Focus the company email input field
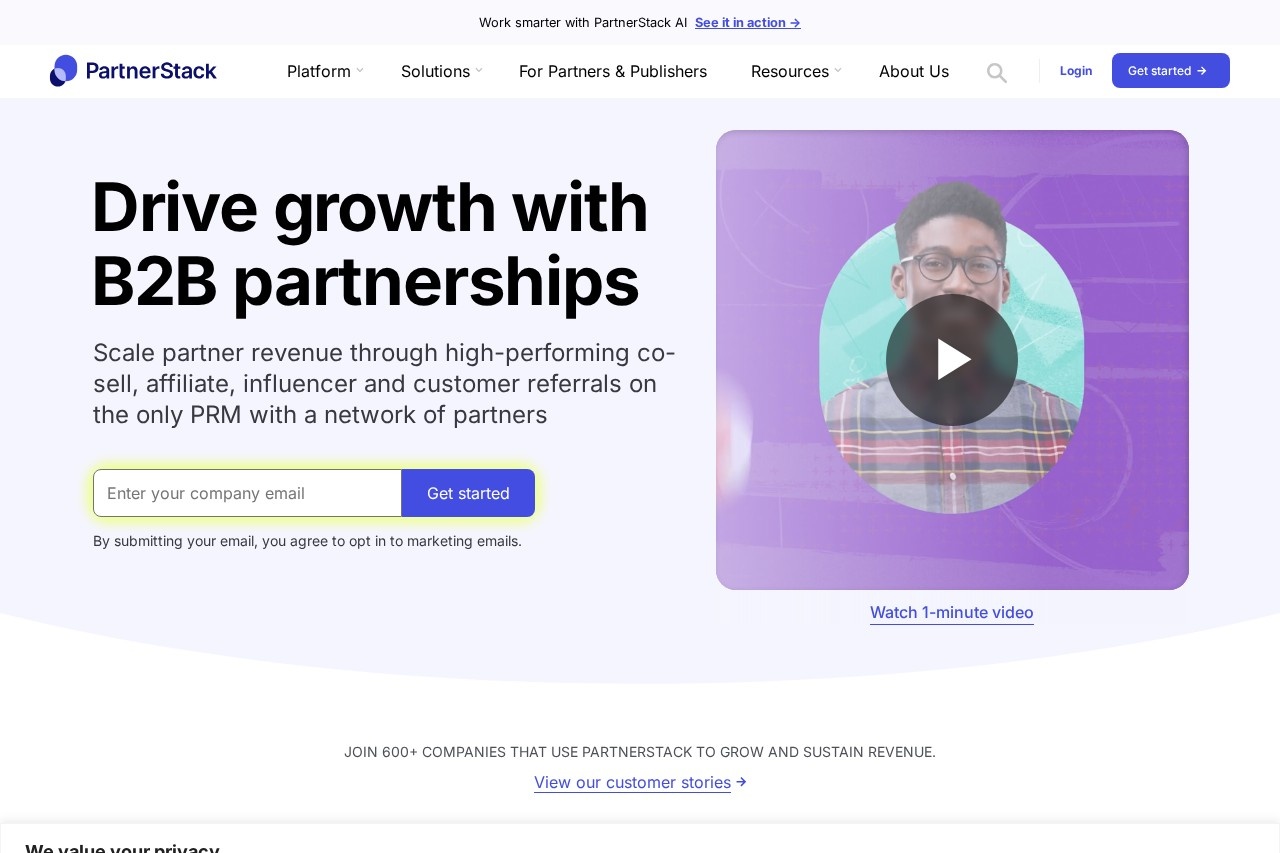Screen dimensions: 1280x853 [247, 493]
